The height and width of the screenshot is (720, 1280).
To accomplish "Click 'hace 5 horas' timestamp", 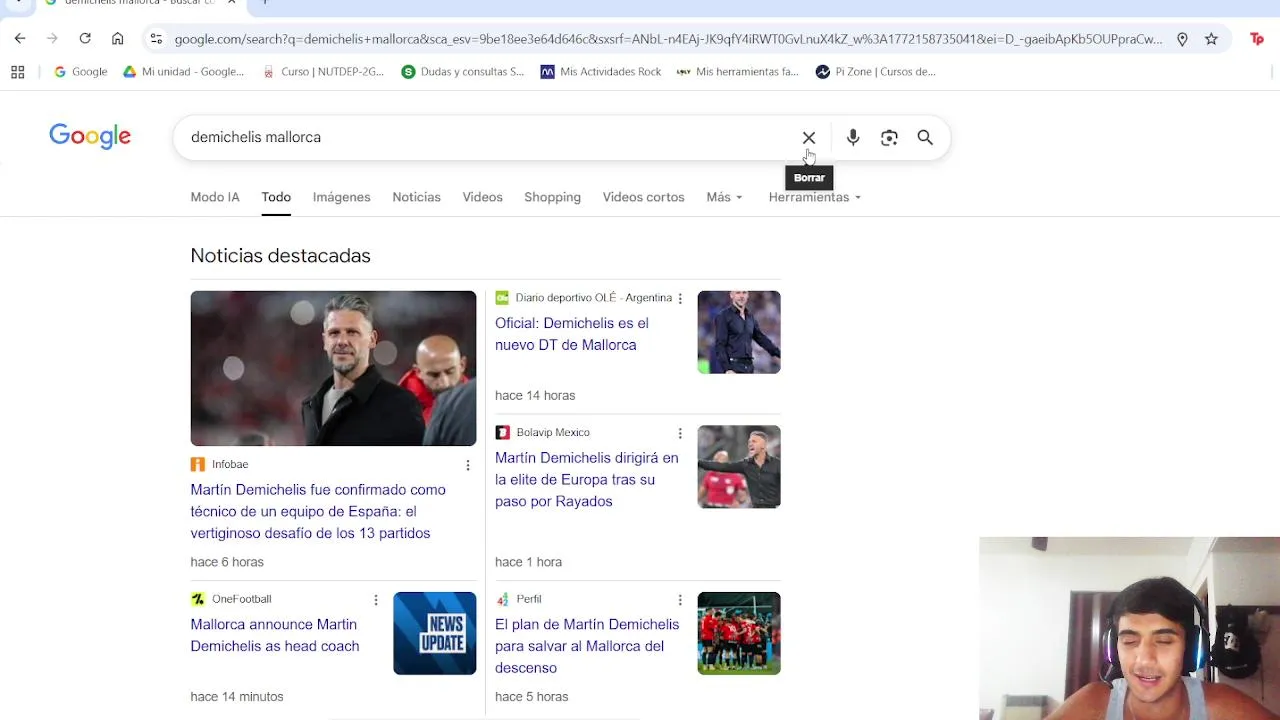I will pyautogui.click(x=531, y=697).
